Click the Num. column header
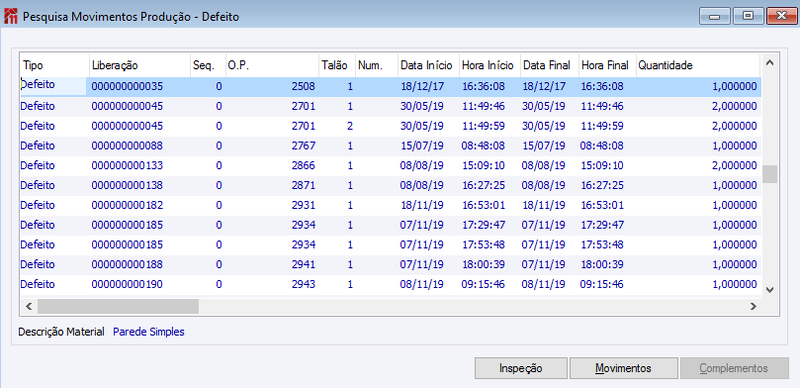Viewport: 800px width, 388px height. coord(377,65)
